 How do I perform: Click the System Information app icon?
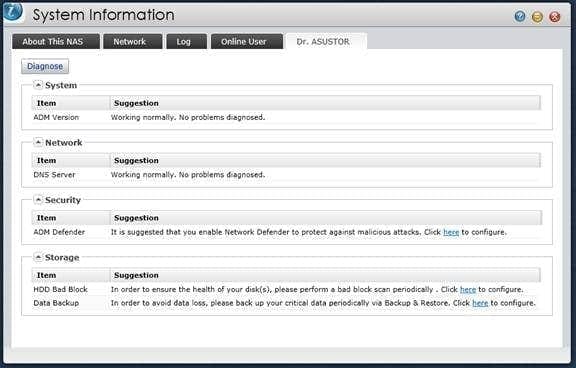pyautogui.click(x=12, y=11)
